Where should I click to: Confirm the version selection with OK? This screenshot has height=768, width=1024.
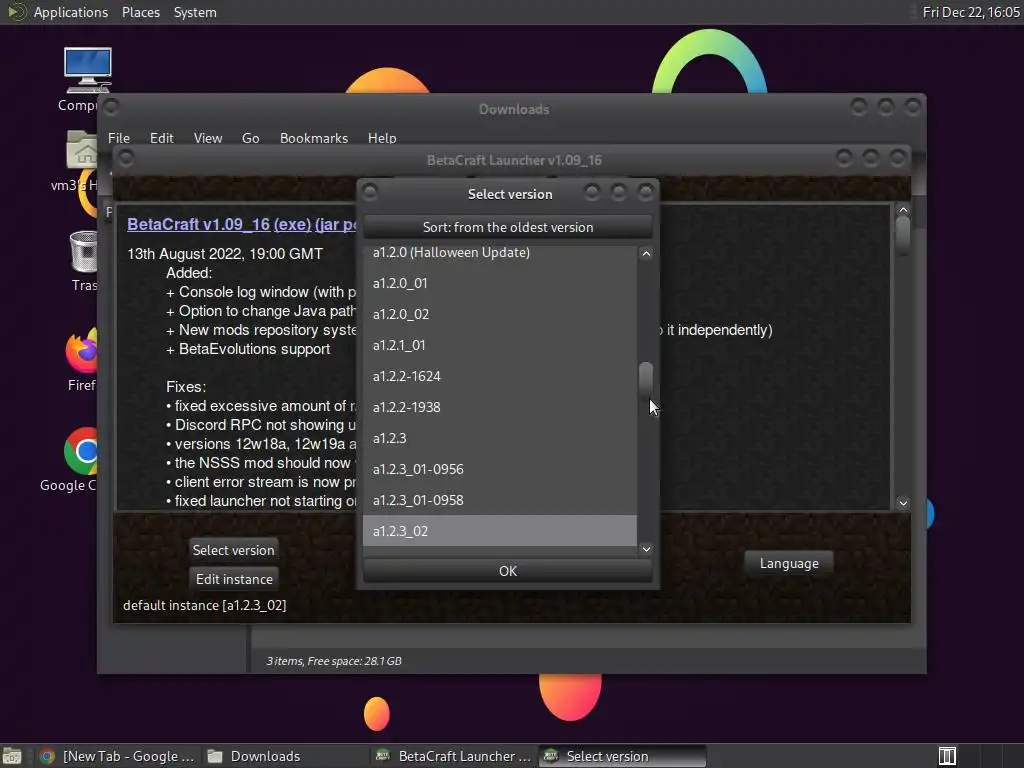[x=507, y=571]
